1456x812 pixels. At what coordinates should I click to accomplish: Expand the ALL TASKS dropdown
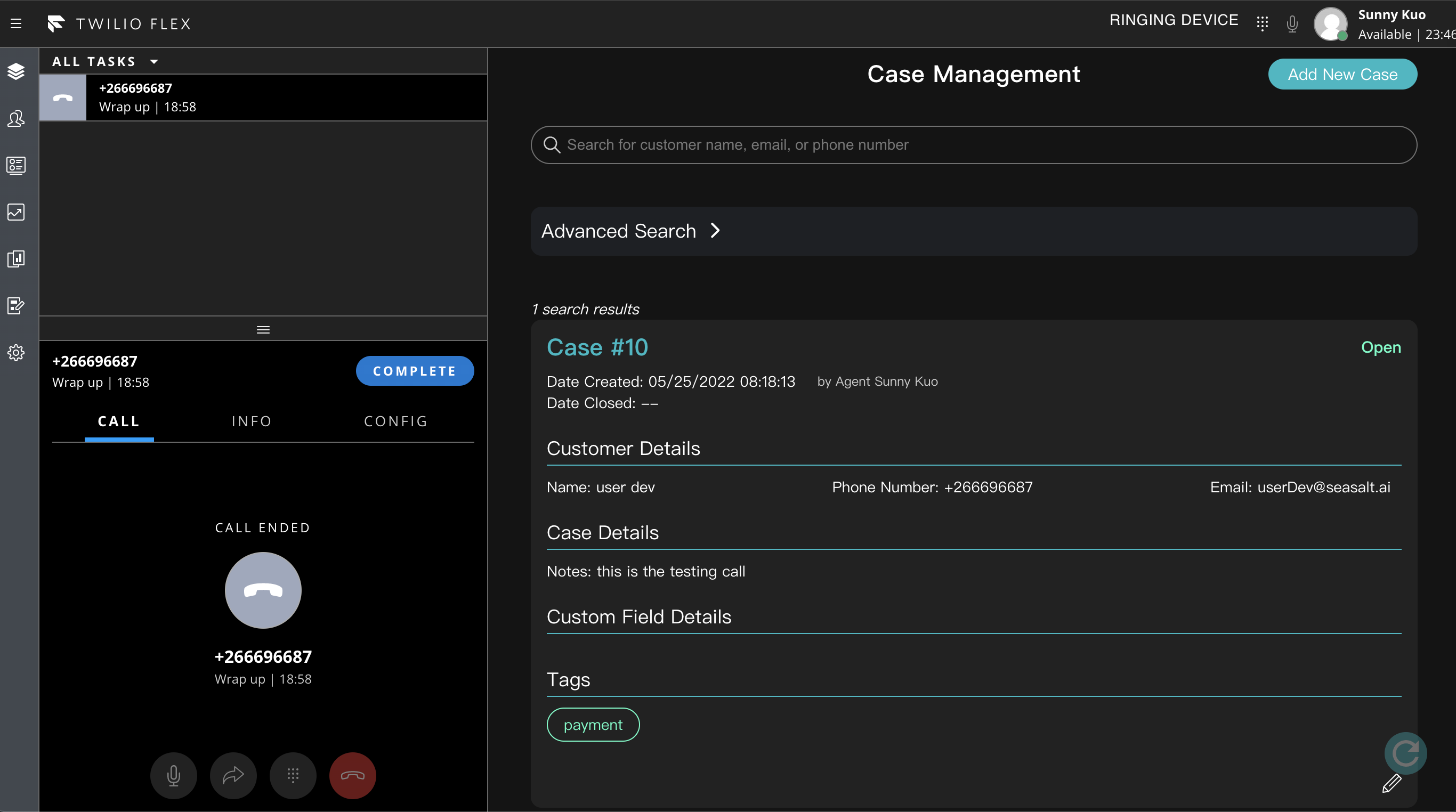click(104, 61)
